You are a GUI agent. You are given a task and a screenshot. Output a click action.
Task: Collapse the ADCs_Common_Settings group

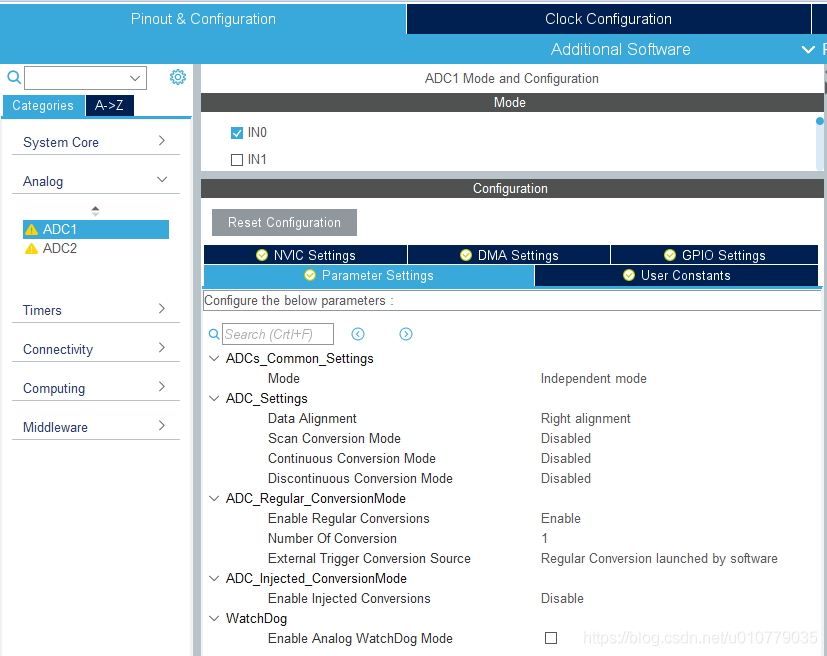coord(214,359)
